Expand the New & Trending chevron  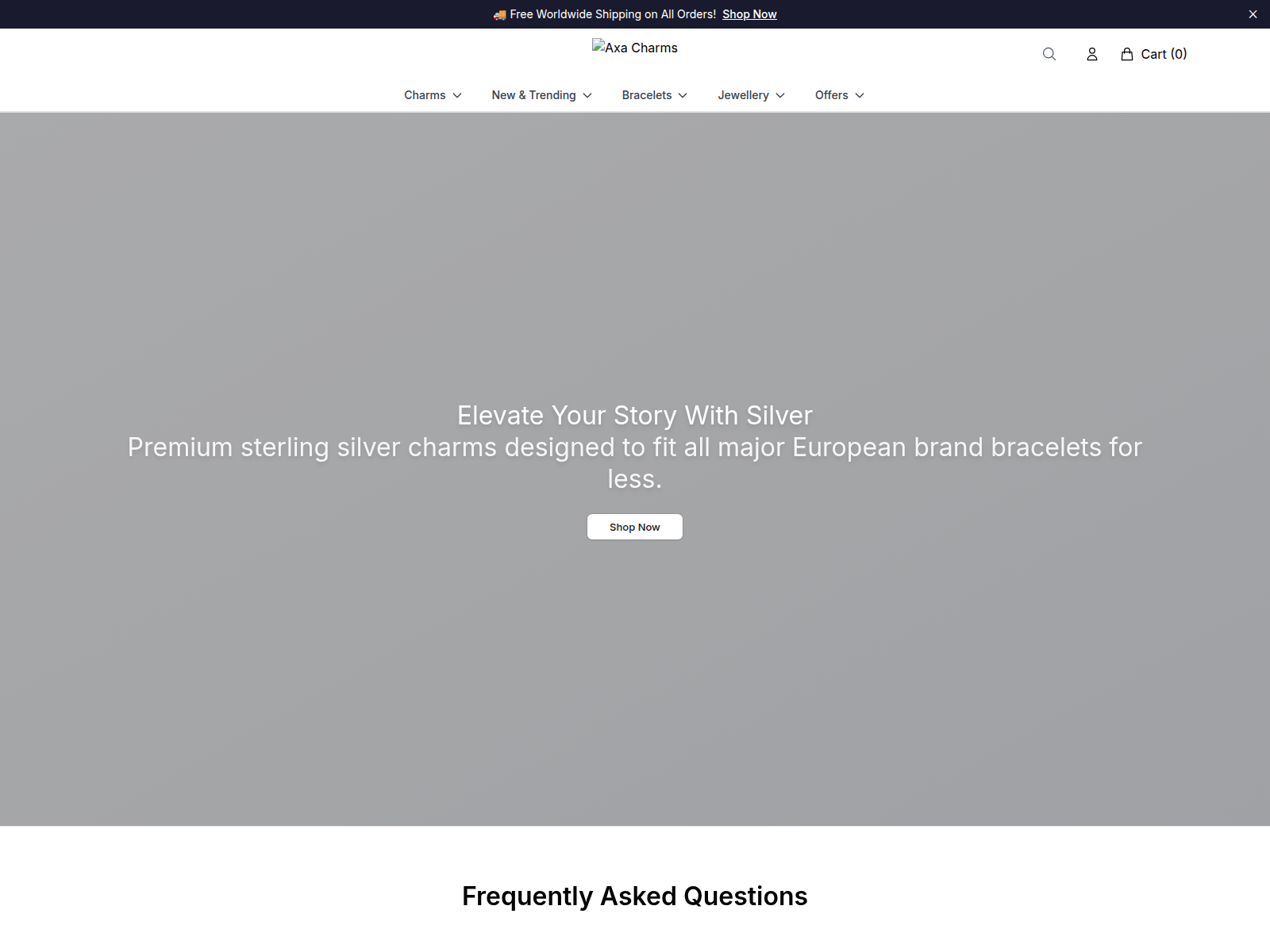pyautogui.click(x=587, y=95)
